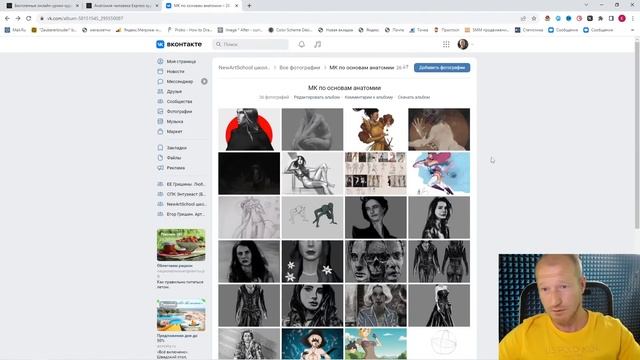
Task: Open the Chrome profile avatar icon
Action: pos(622,18)
